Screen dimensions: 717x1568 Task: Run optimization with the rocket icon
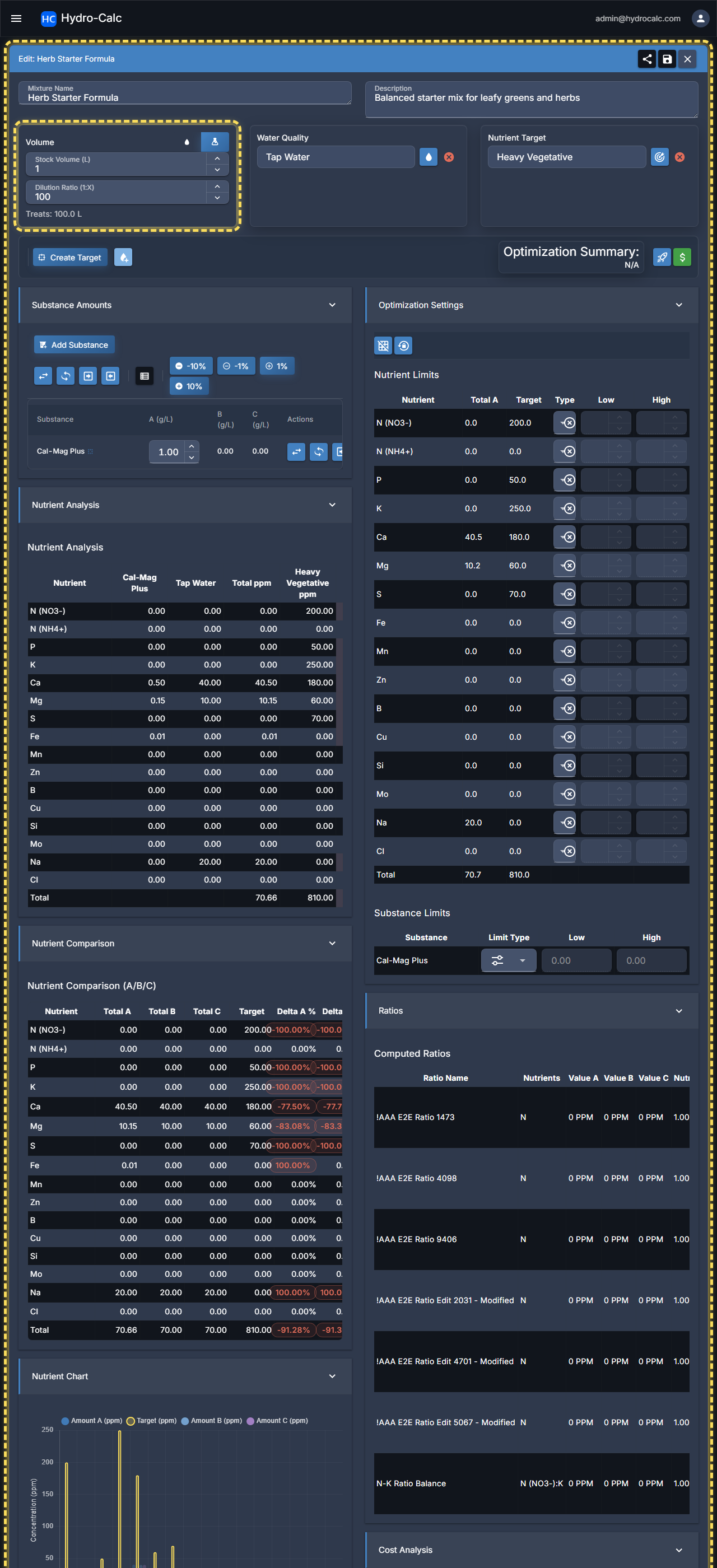(x=662, y=258)
